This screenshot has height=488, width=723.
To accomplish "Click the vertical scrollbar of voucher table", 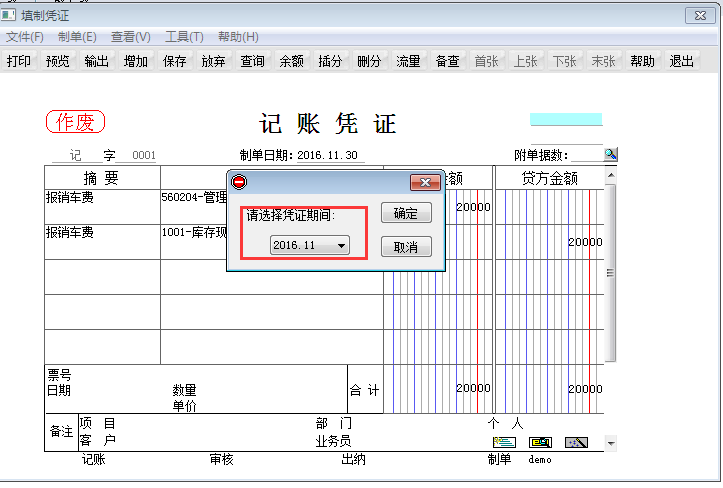I will [x=611, y=272].
